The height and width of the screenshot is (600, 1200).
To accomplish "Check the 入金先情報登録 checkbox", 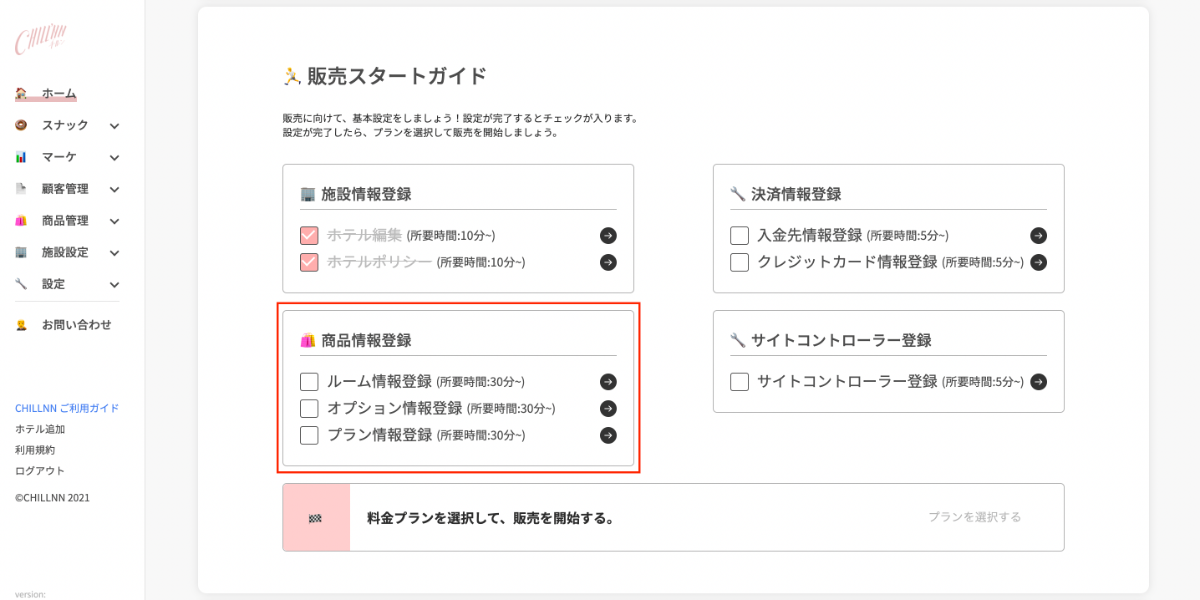I will click(739, 236).
